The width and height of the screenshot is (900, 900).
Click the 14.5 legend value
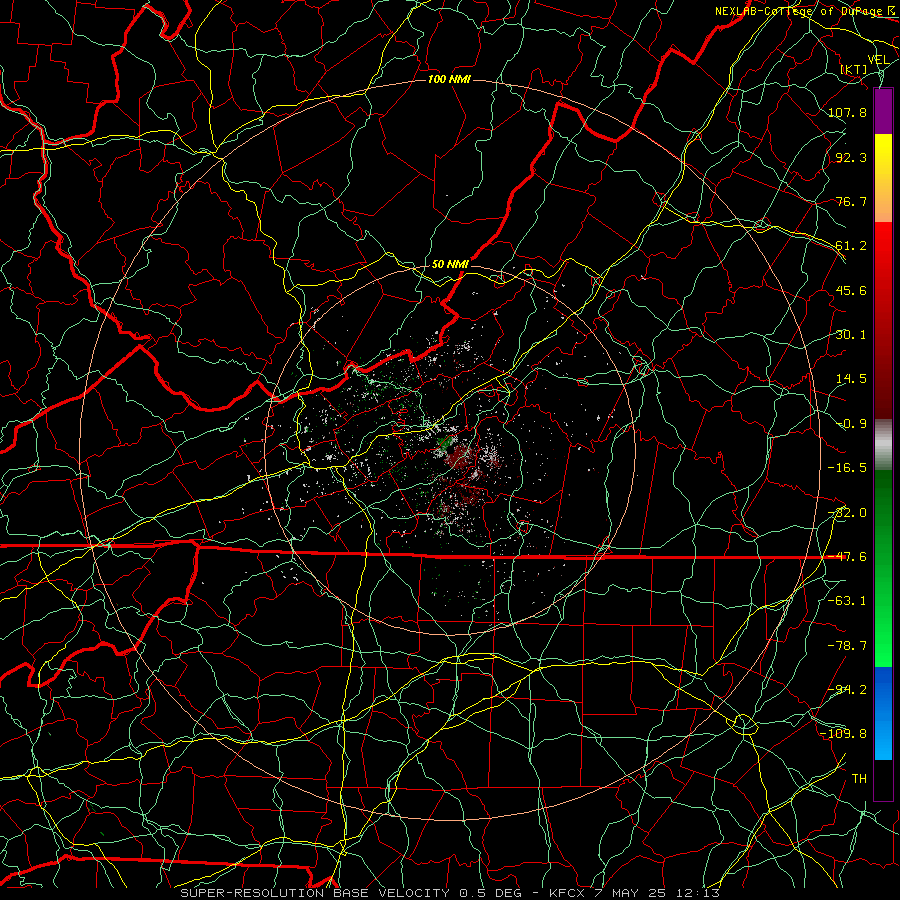851,379
